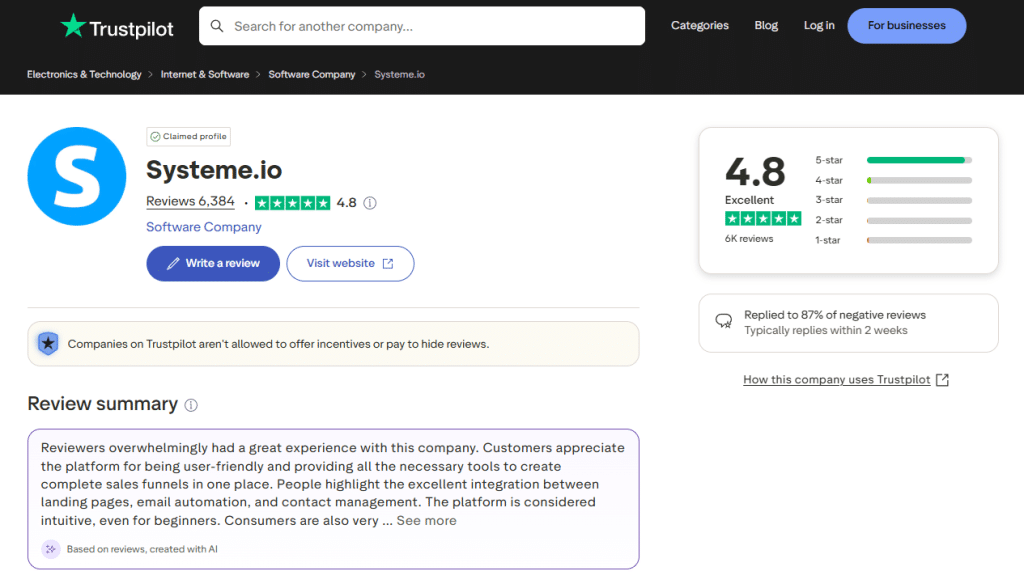Click the info icon beside the 4.8 rating
Image resolution: width=1024 pixels, height=588 pixels.
pos(369,202)
